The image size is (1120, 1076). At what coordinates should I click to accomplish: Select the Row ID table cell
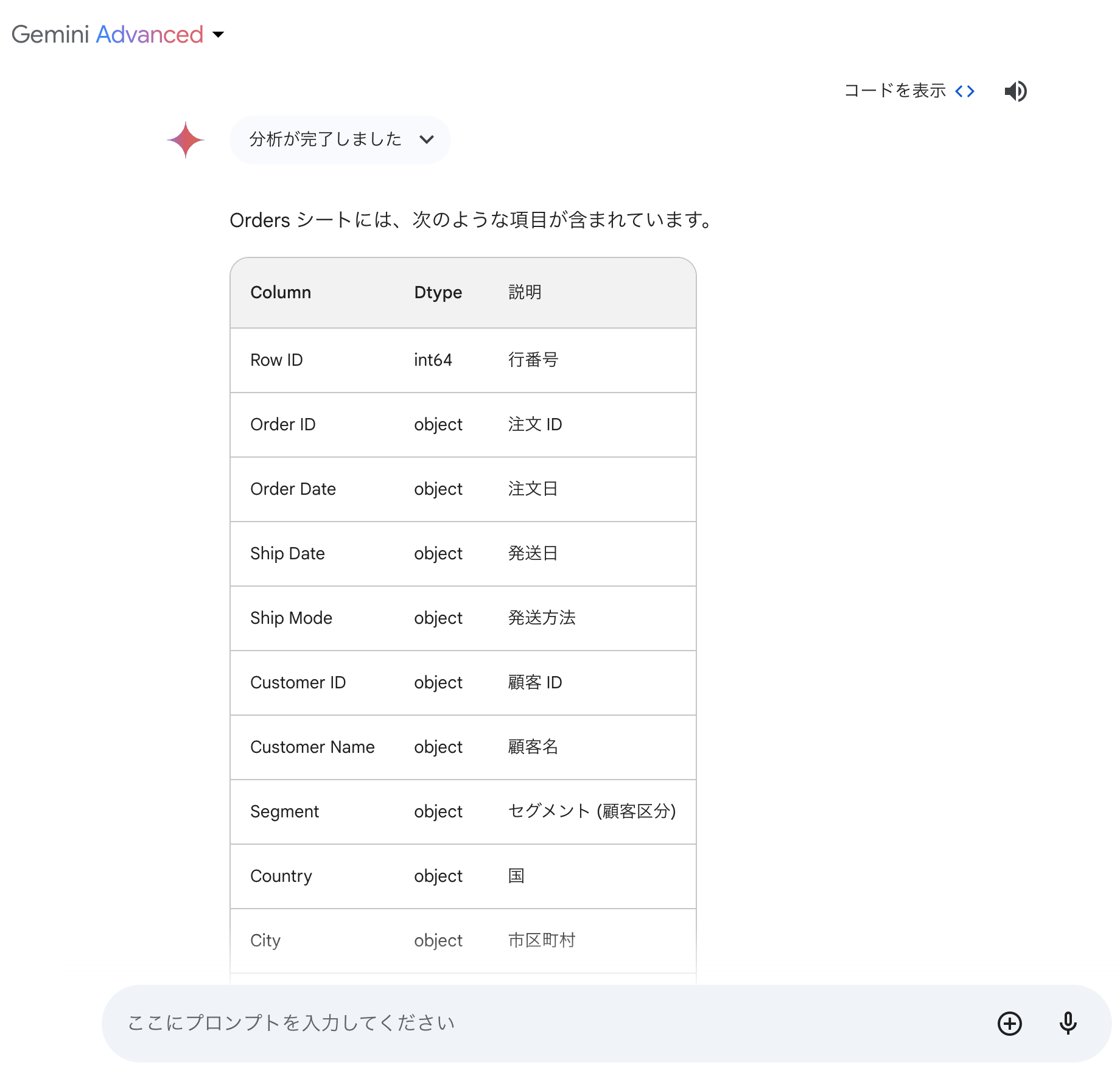tap(276, 360)
